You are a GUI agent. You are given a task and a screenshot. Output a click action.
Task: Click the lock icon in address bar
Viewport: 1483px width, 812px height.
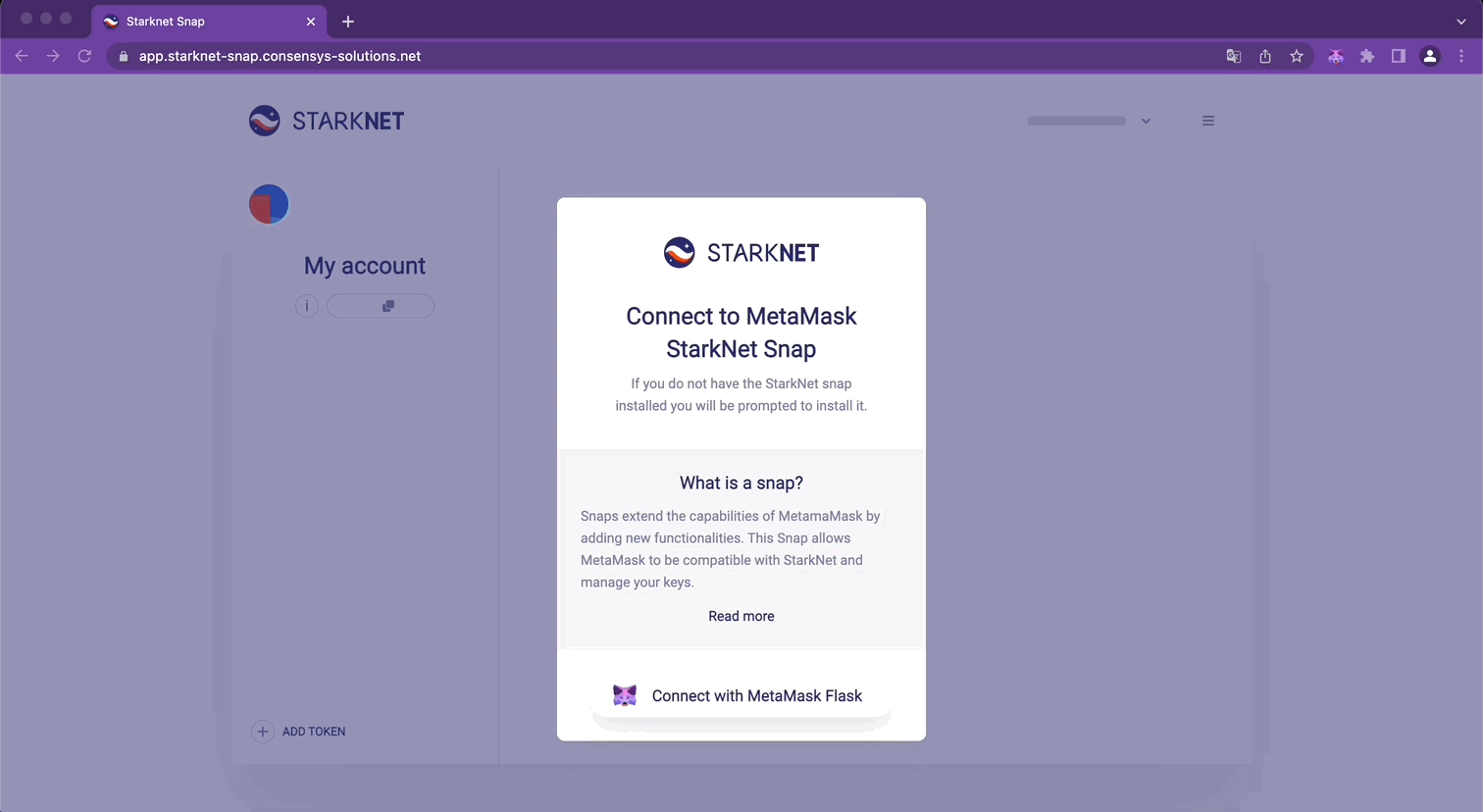tap(124, 57)
